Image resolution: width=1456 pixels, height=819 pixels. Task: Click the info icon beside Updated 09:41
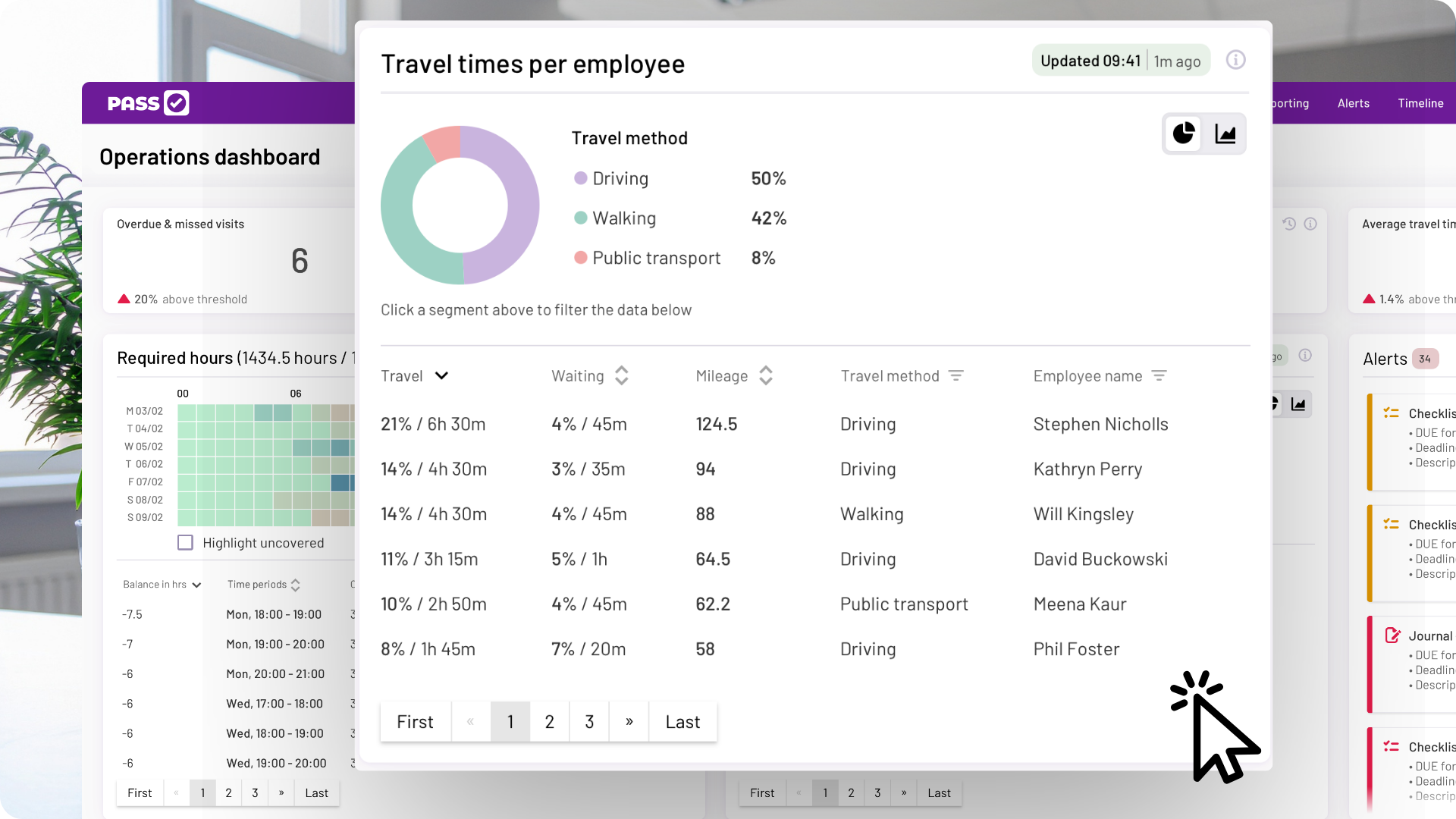point(1235,60)
